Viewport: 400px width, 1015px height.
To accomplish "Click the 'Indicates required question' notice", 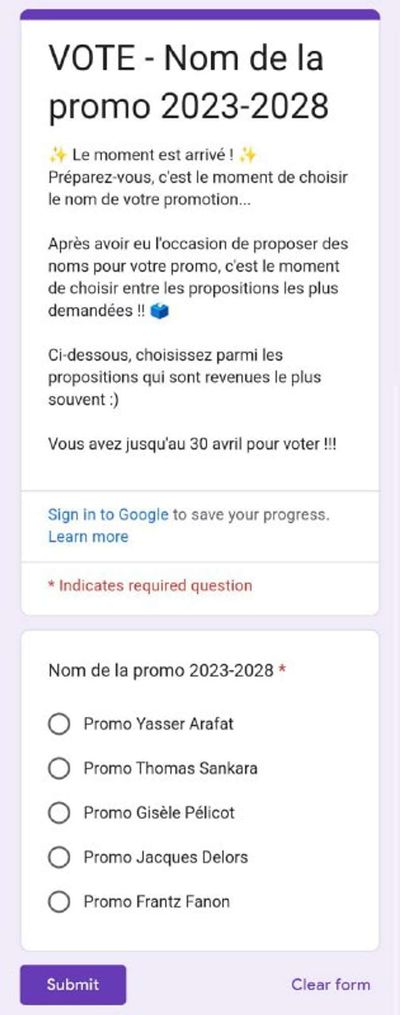I will click(150, 586).
